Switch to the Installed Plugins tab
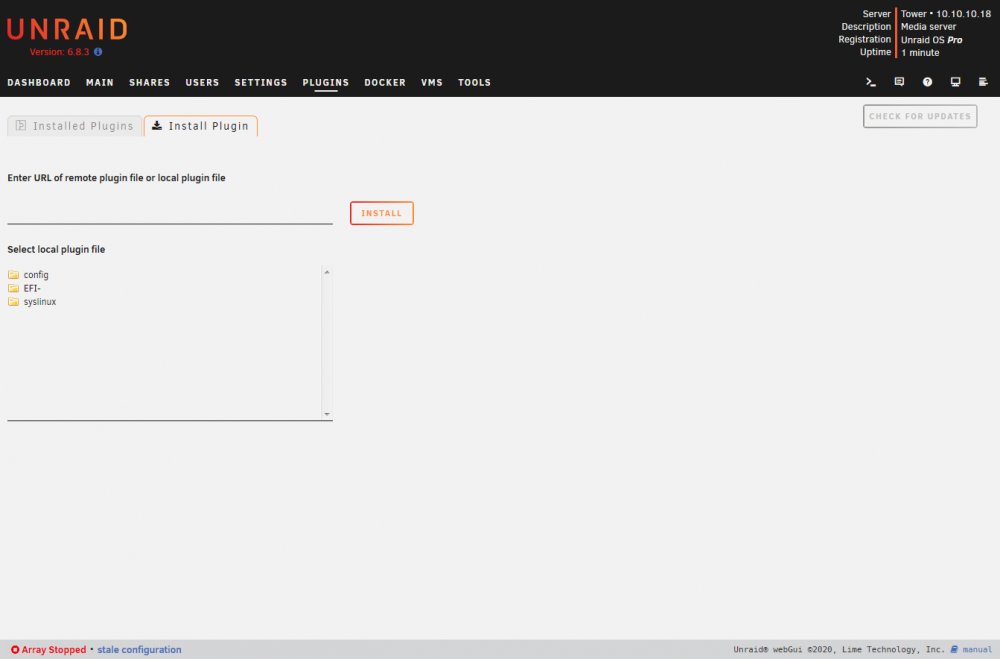The height and width of the screenshot is (659, 1000). pyautogui.click(x=75, y=126)
